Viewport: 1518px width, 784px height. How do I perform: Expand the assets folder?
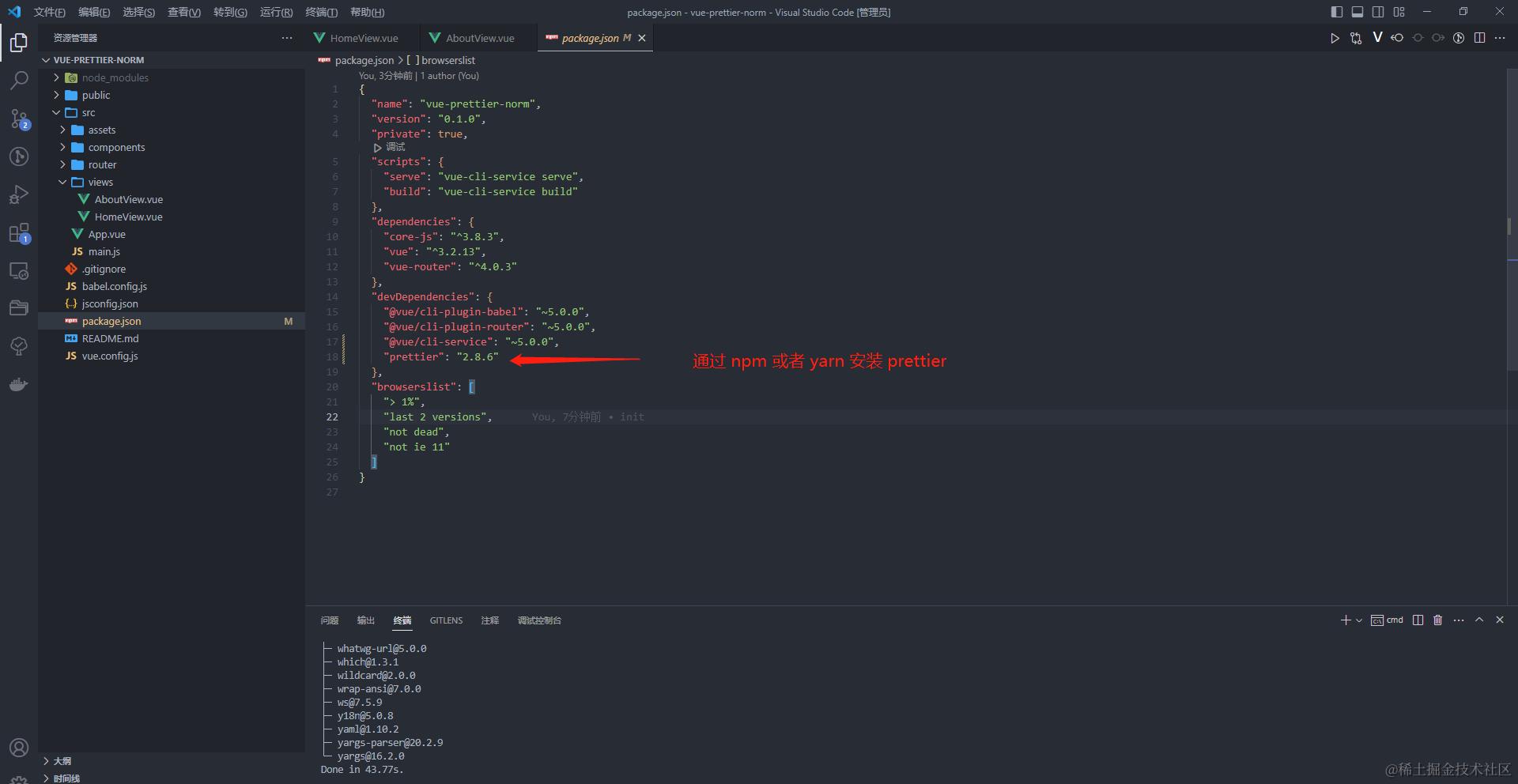[63, 130]
